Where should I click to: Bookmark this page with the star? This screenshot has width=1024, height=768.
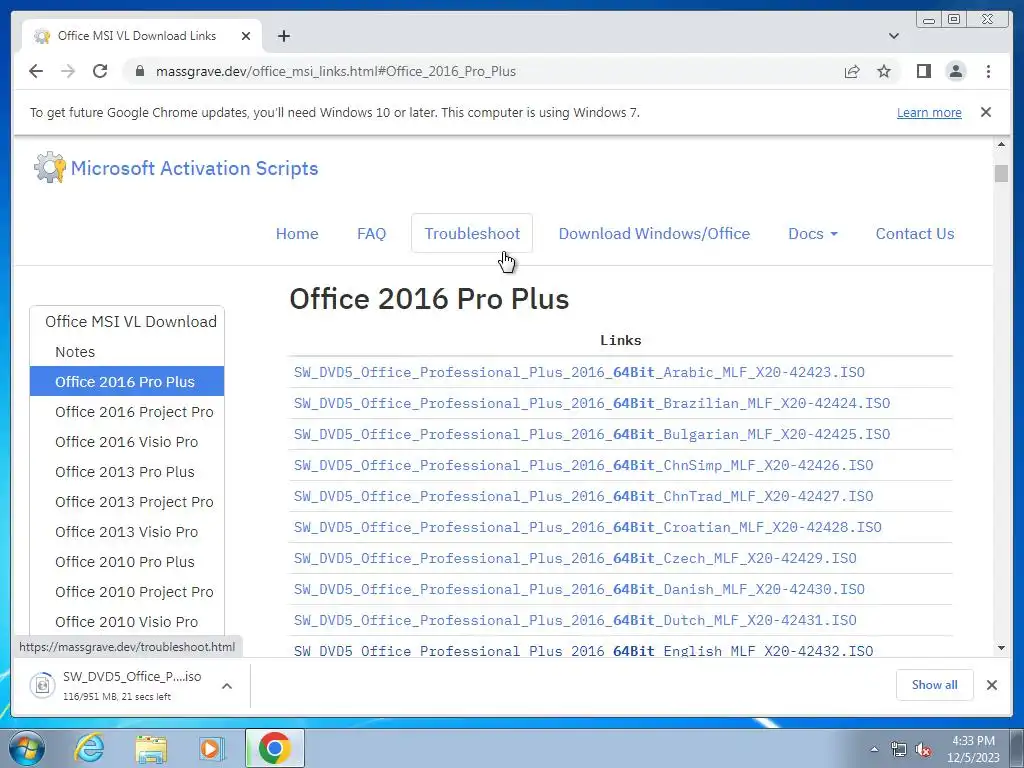pos(884,71)
